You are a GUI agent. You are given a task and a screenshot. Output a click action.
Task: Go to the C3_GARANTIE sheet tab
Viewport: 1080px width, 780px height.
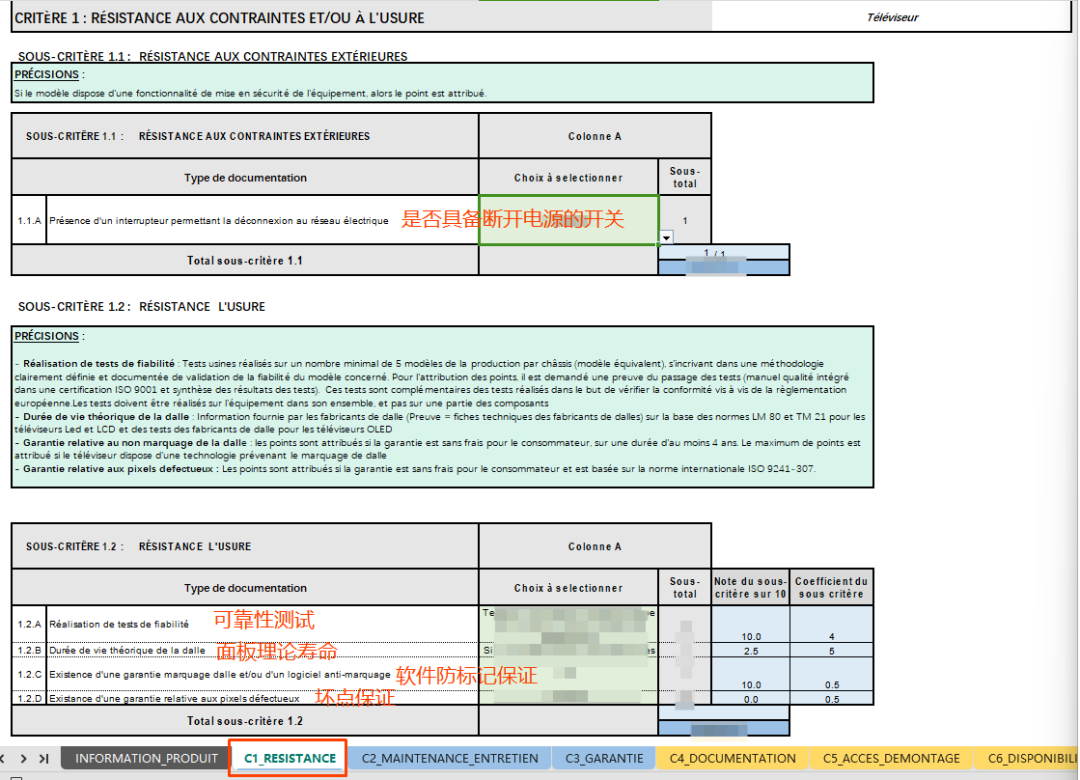pos(604,758)
